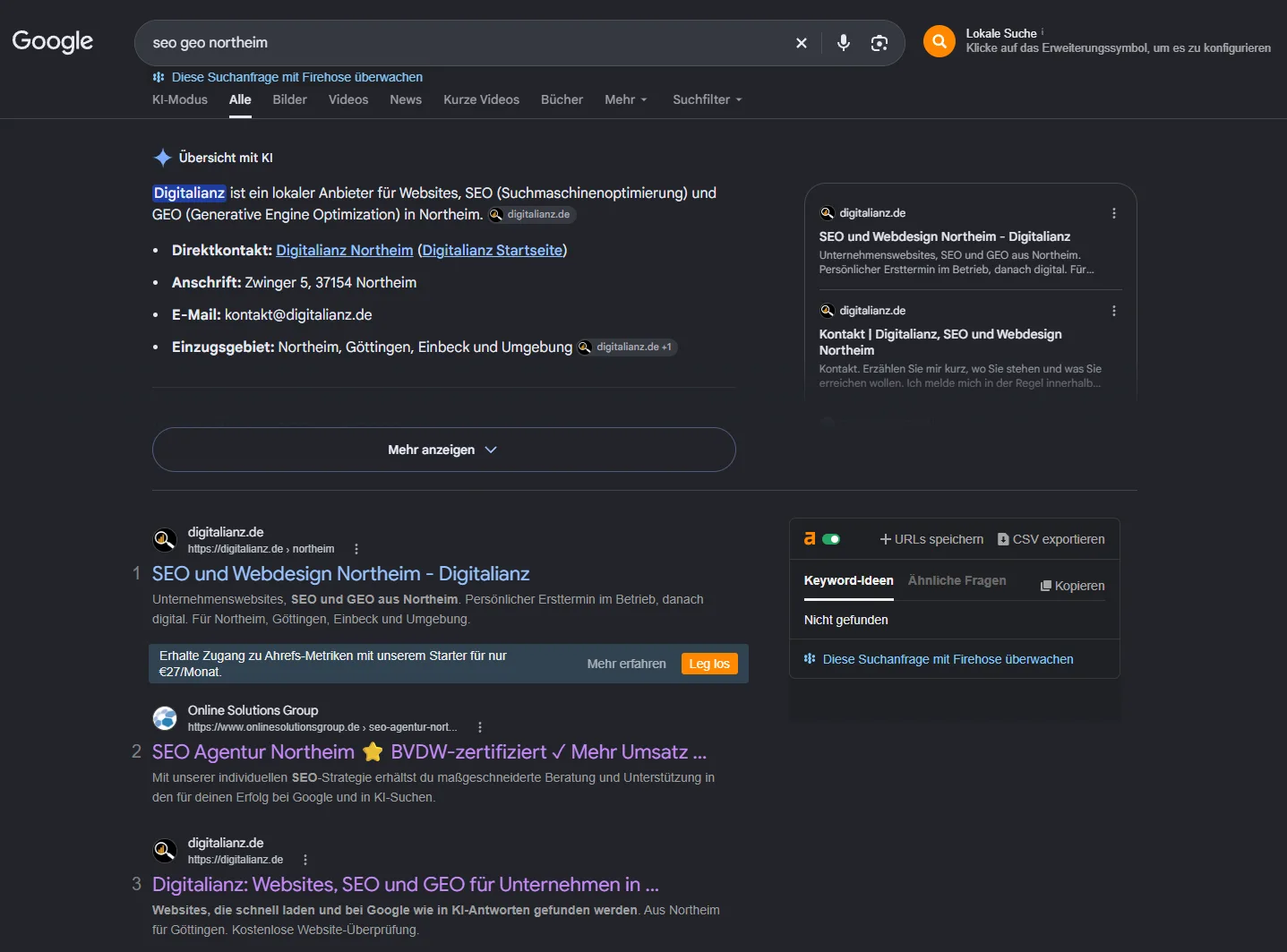Click the Online Solutions Group favicon
This screenshot has width=1287, height=952.
coord(165,718)
